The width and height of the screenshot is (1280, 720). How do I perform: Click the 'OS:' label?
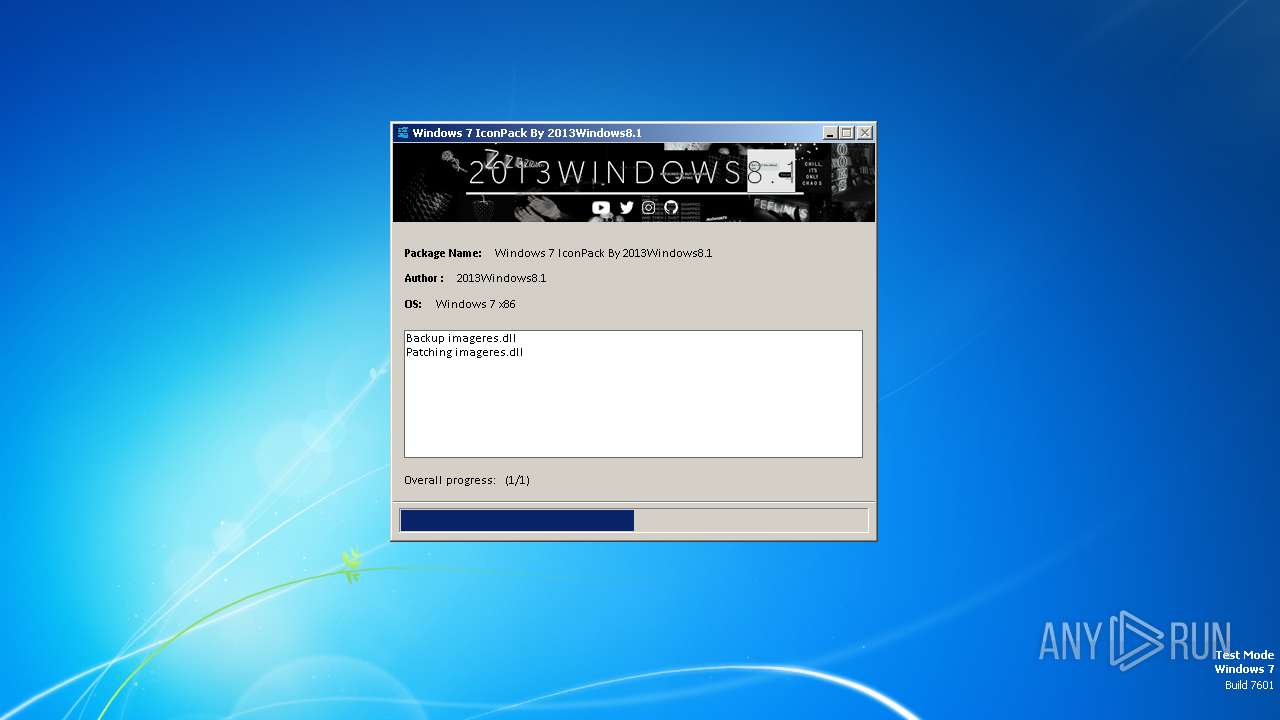413,304
